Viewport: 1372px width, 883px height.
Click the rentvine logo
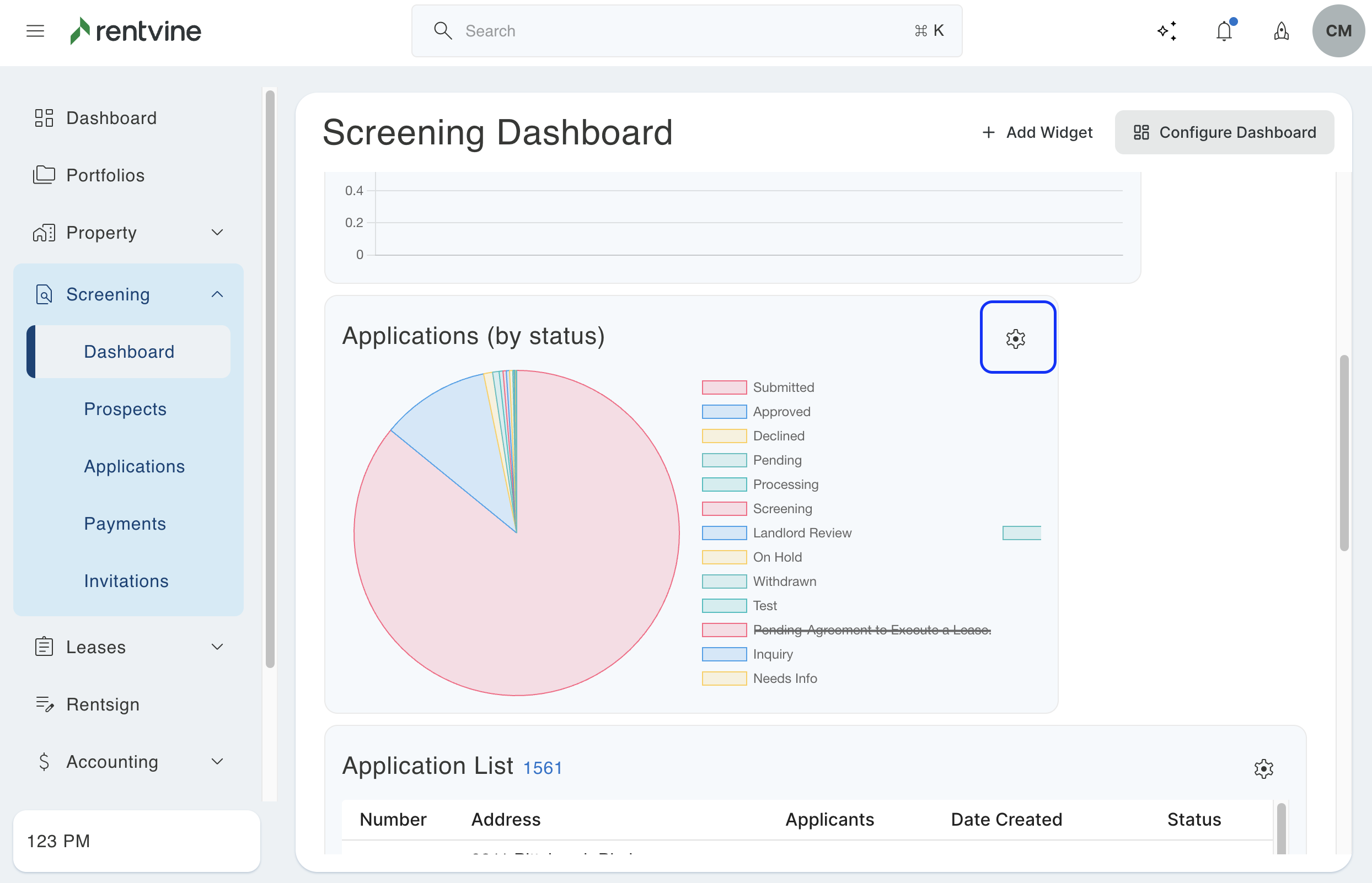point(136,31)
